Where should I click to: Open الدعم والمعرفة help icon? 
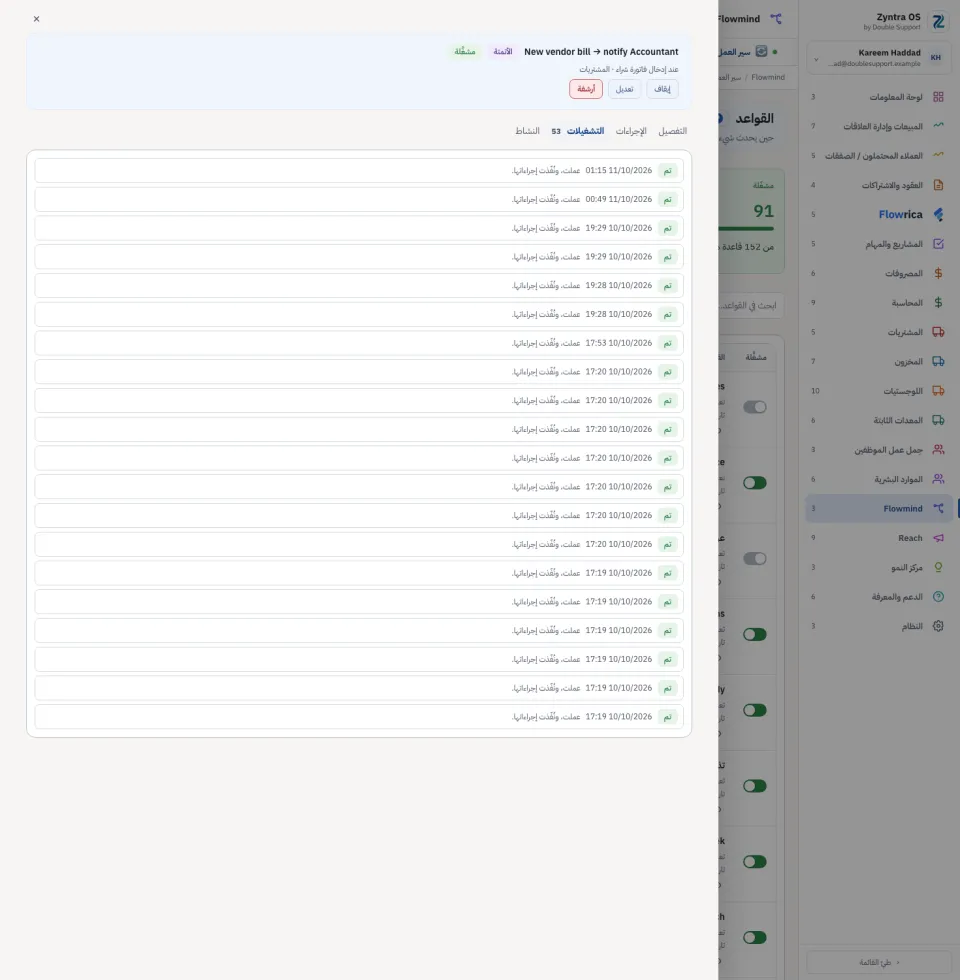click(x=938, y=596)
